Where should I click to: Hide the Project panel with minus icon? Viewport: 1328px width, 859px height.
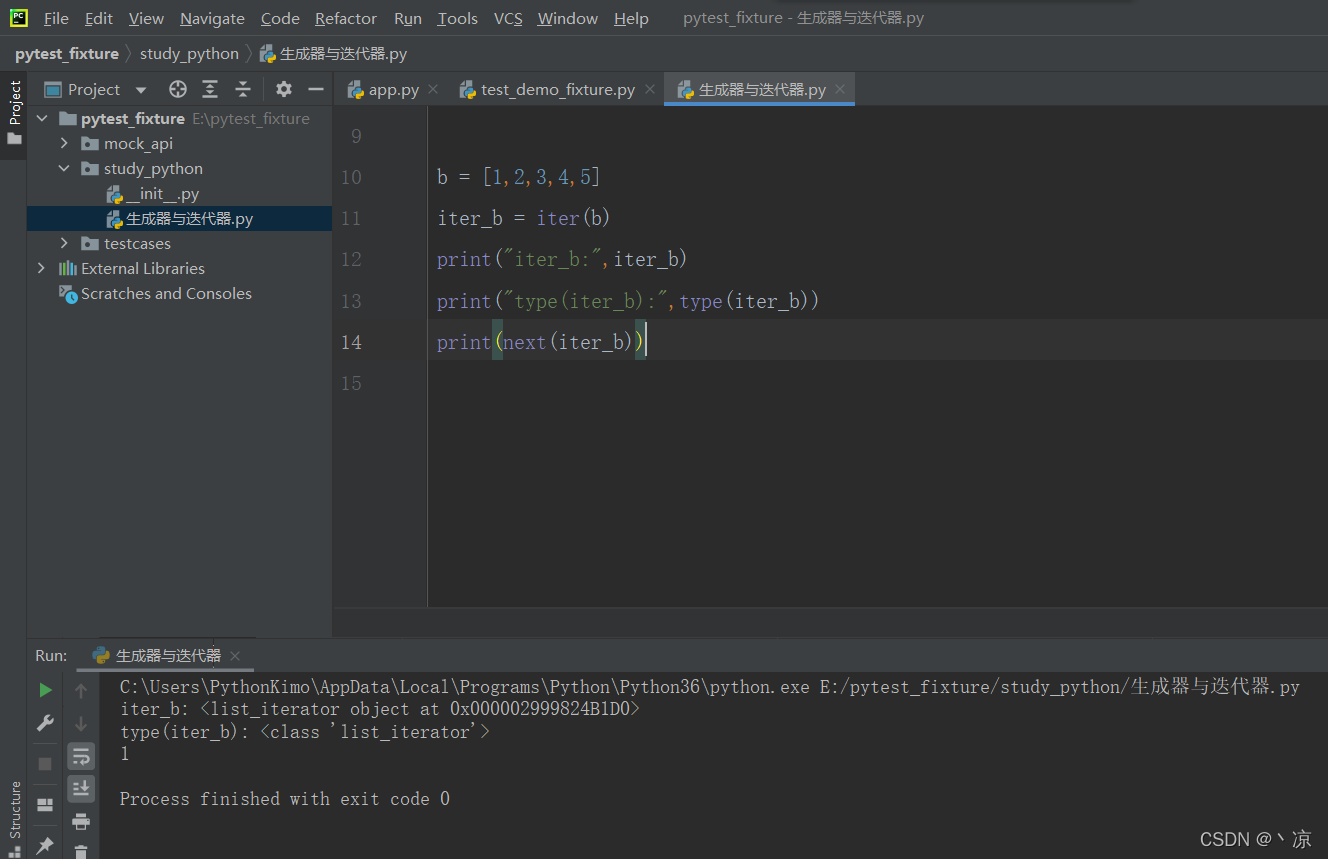(316, 89)
